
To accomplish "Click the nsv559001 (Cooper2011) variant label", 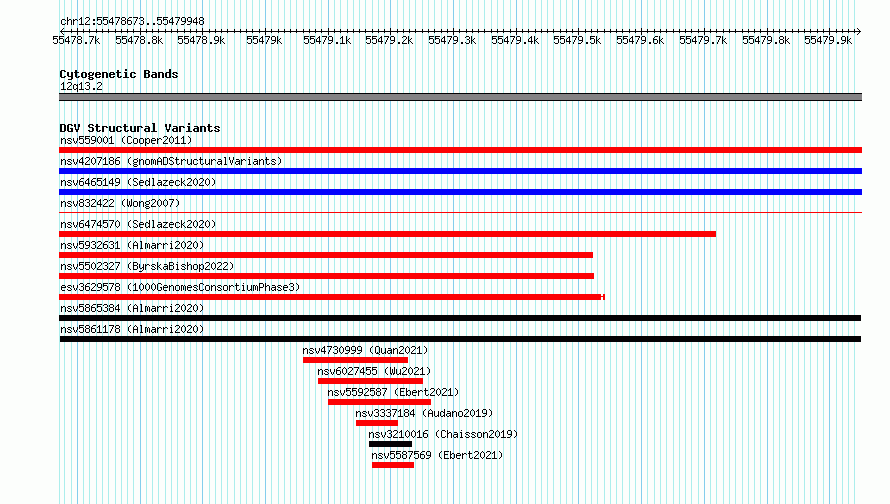I will pos(126,140).
